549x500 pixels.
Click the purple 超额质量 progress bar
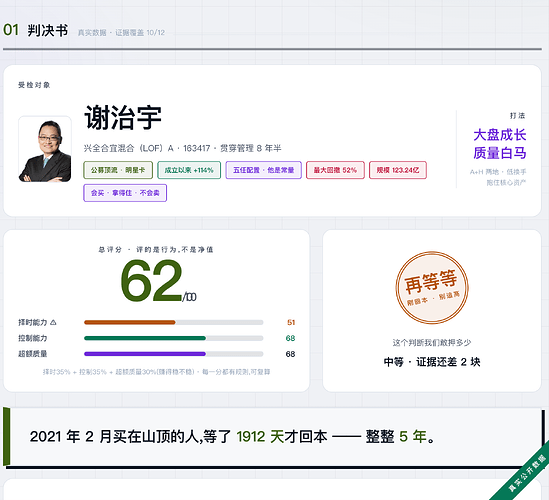174,354
